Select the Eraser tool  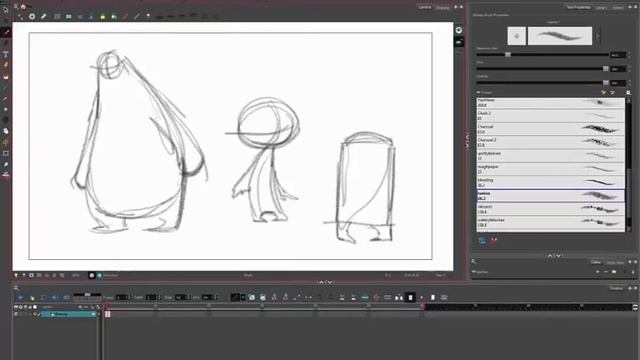(x=6, y=76)
